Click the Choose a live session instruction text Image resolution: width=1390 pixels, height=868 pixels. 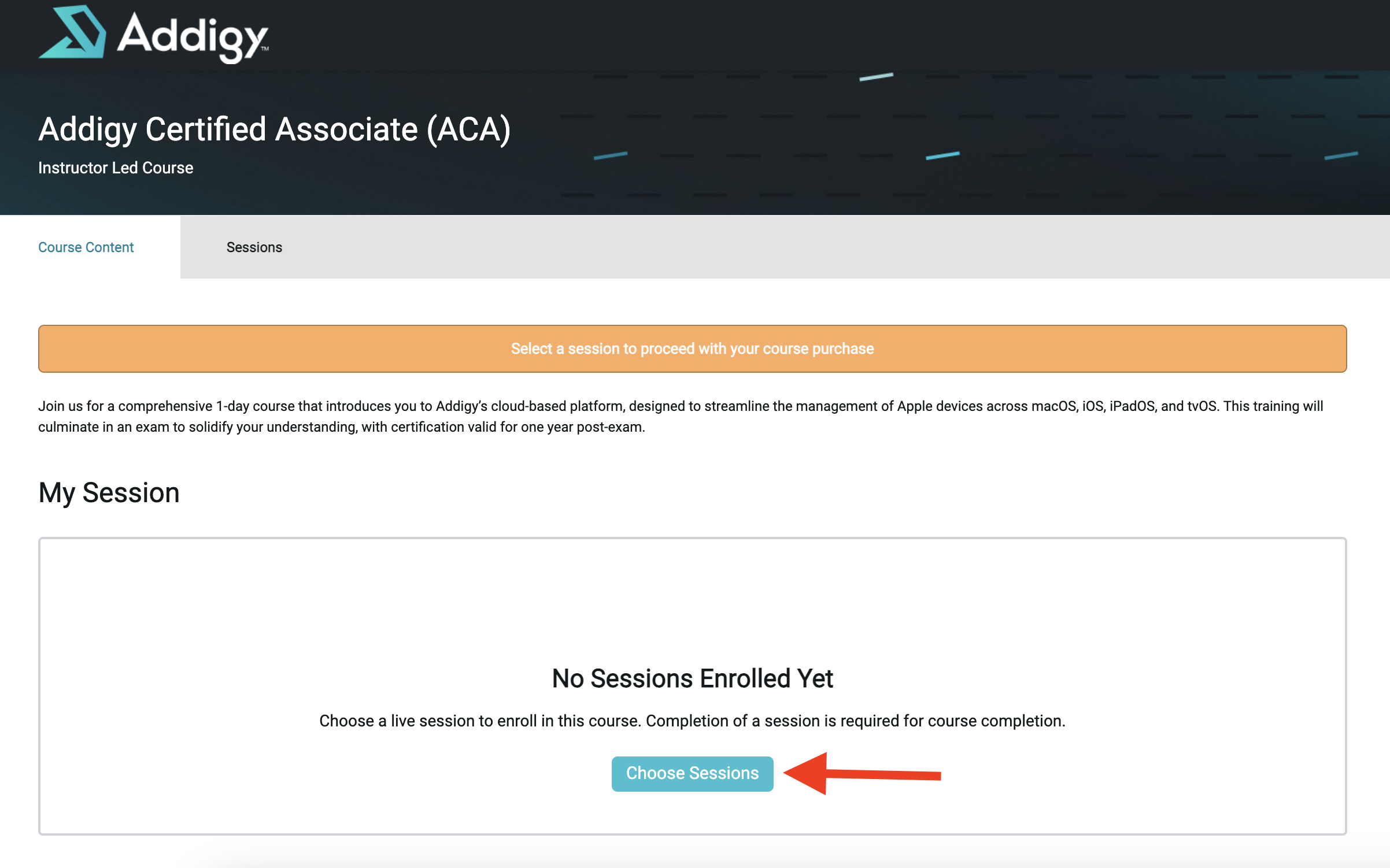(692, 721)
